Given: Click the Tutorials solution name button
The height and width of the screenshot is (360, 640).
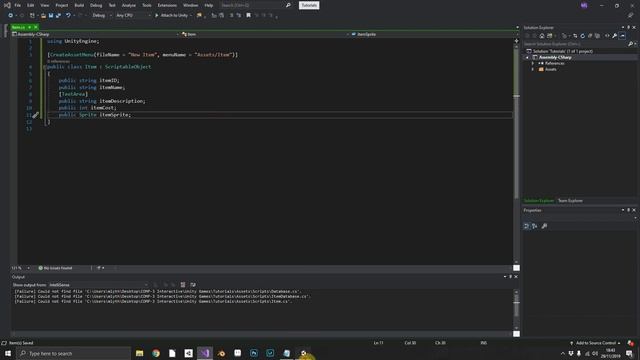Looking at the screenshot, I should 309,5.
